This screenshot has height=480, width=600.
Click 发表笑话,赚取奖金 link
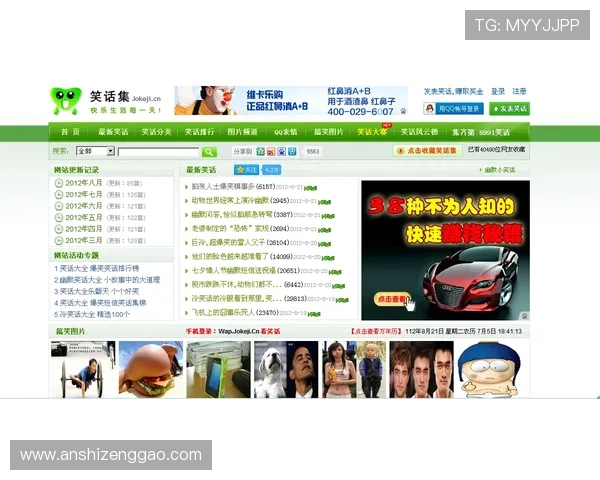[x=453, y=91]
